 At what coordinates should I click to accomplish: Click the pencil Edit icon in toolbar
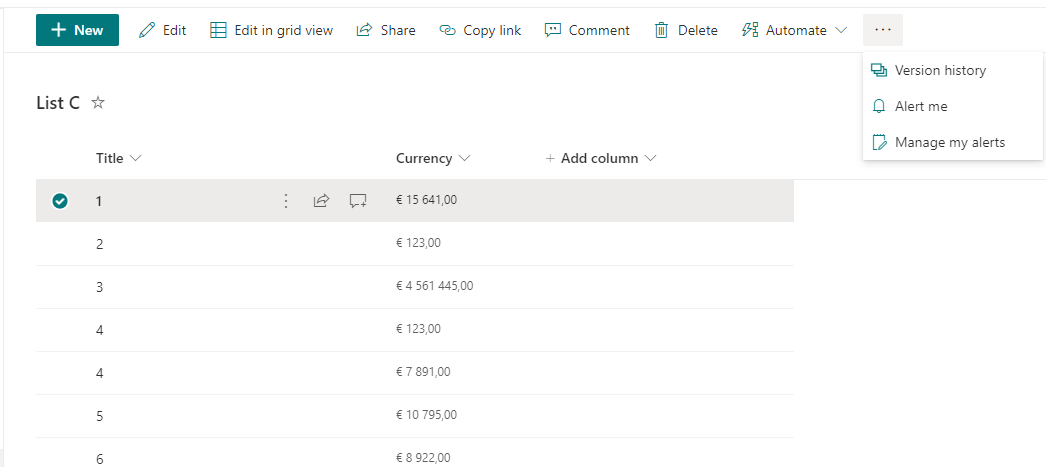[148, 30]
